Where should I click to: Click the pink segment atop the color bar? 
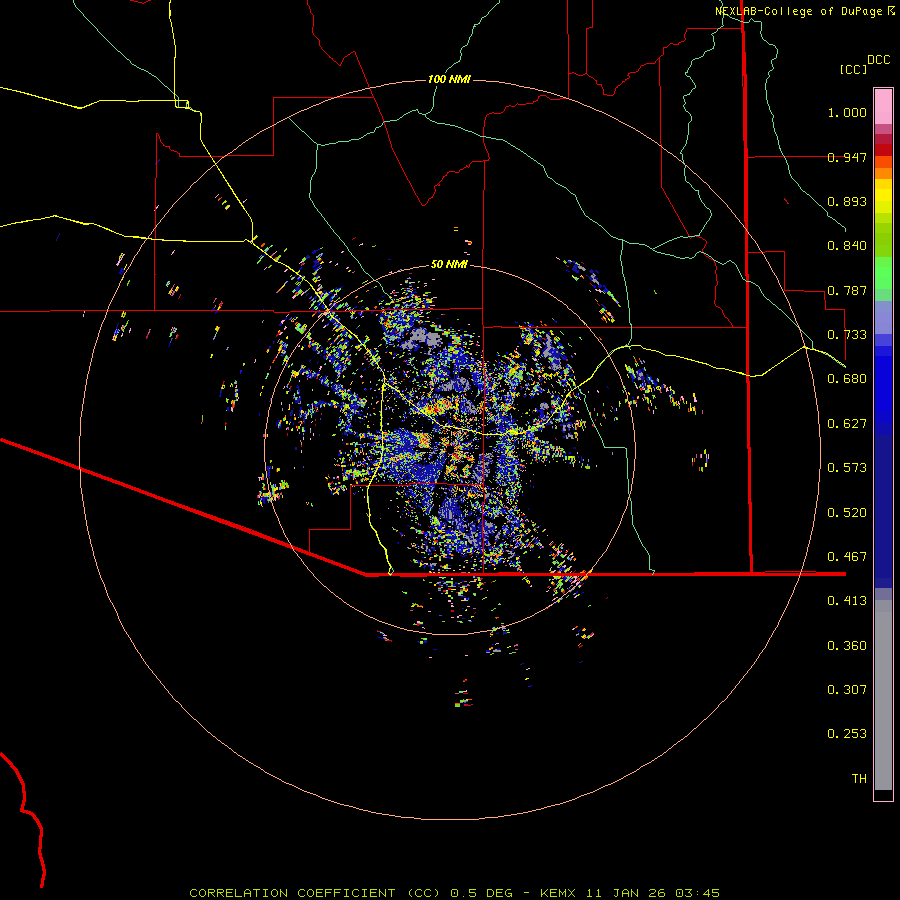tap(883, 107)
